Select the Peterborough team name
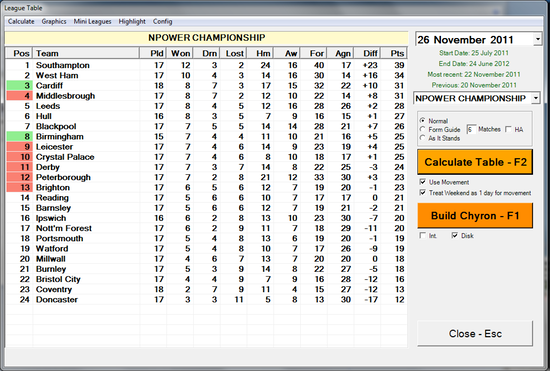This screenshot has width=550, height=371. click(63, 177)
